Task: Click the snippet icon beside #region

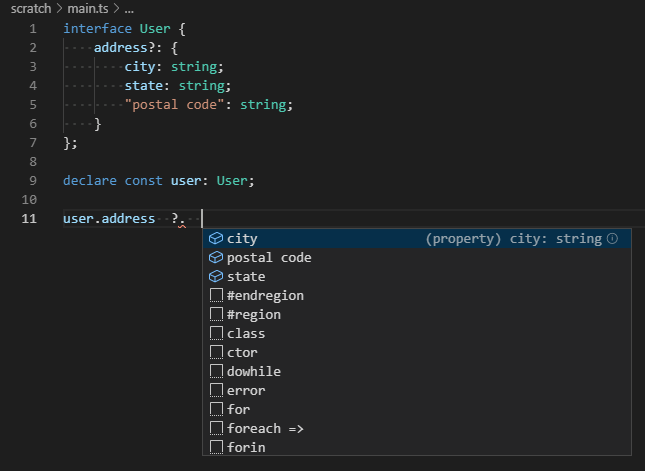Action: pyautogui.click(x=216, y=314)
